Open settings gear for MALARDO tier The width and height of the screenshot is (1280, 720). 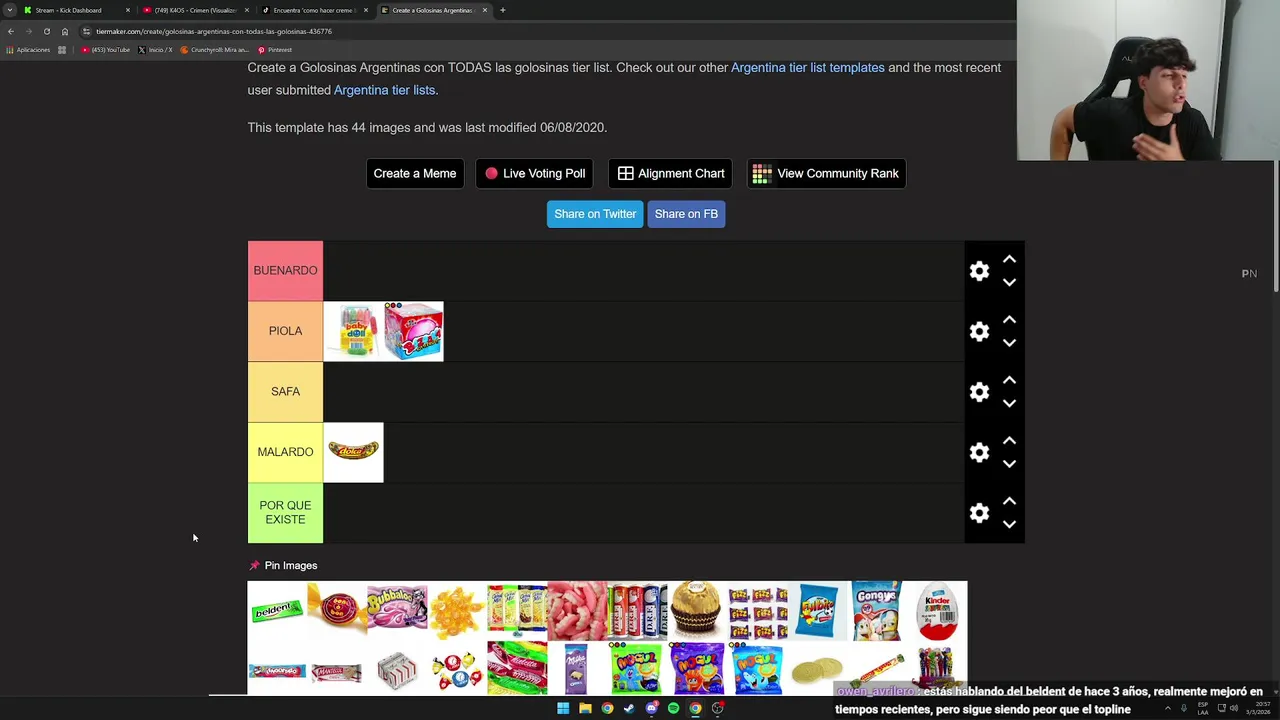(979, 453)
